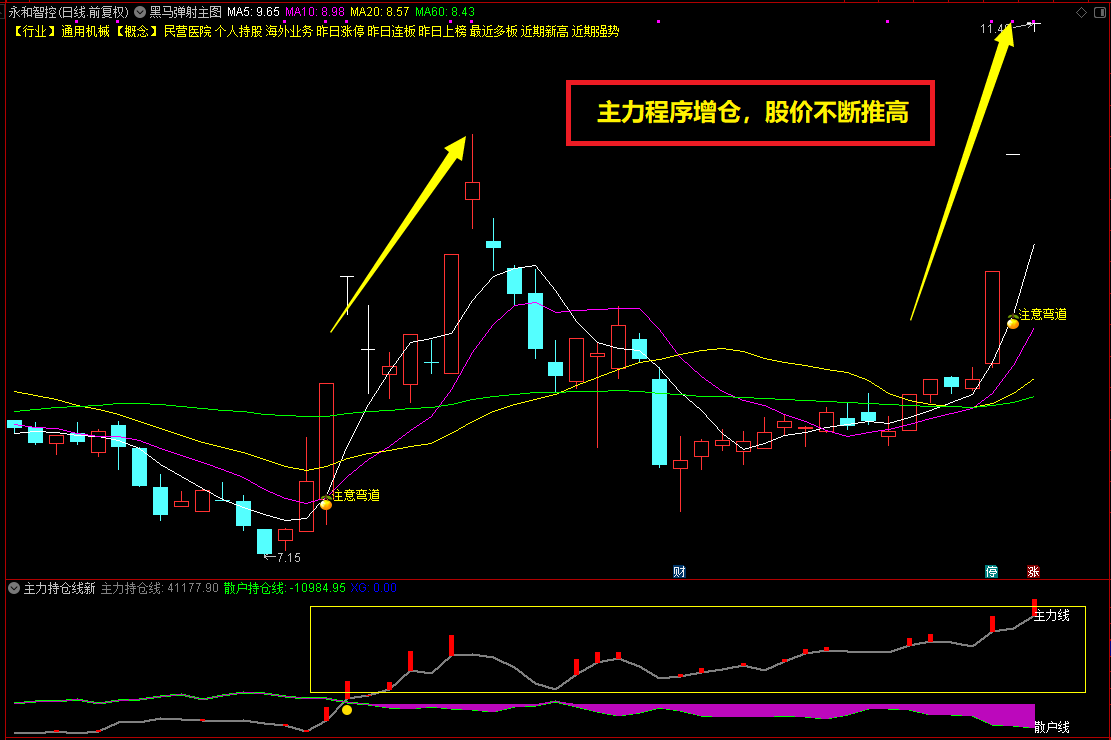Click the orange 注意弯道 signal icon near the latest candle
Screen dimensions: 1111x740
pos(1013,323)
